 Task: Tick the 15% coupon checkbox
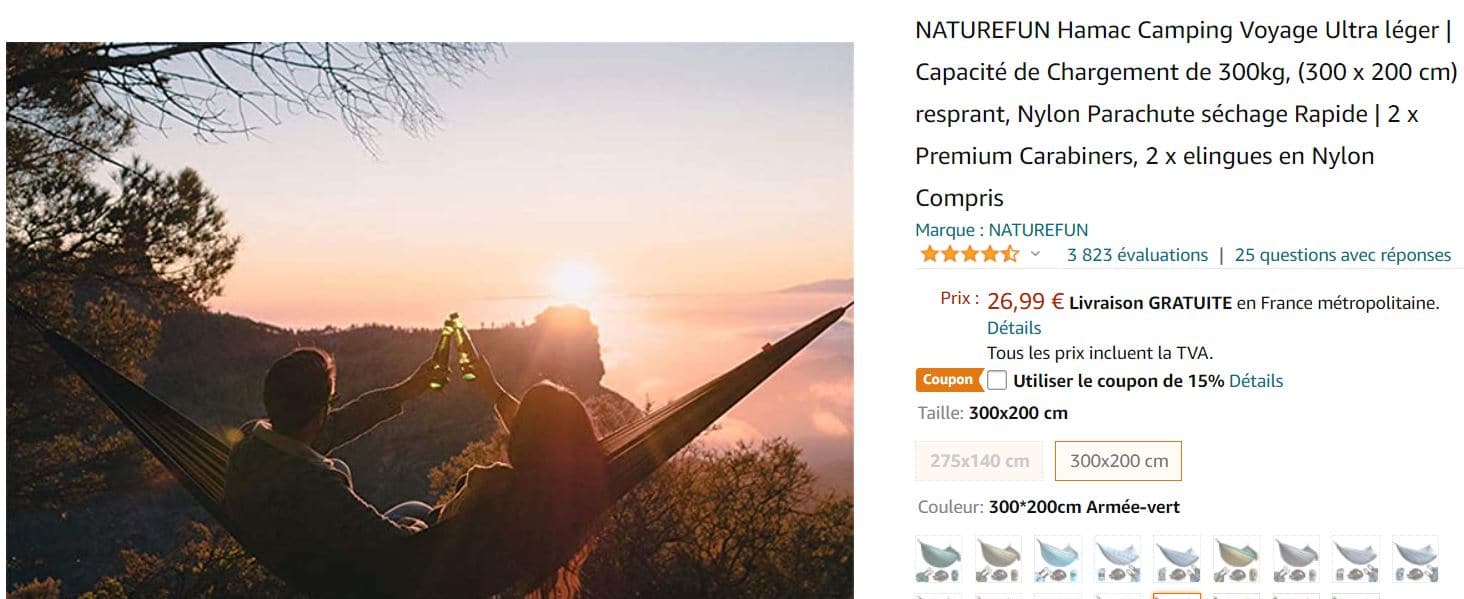(997, 380)
